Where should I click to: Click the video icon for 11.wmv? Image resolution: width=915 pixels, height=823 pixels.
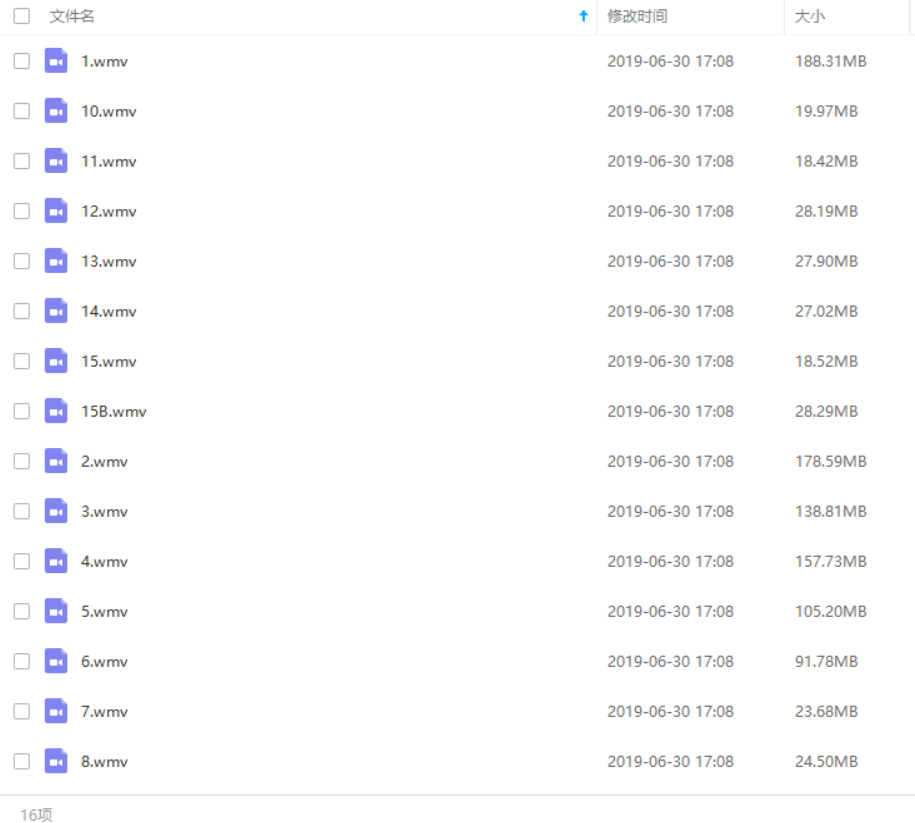[56, 161]
